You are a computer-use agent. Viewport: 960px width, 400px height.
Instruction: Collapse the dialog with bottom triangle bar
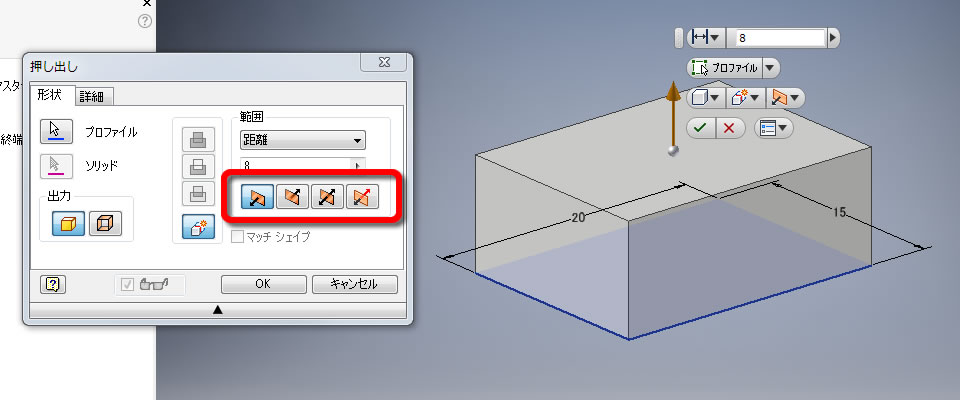click(217, 311)
